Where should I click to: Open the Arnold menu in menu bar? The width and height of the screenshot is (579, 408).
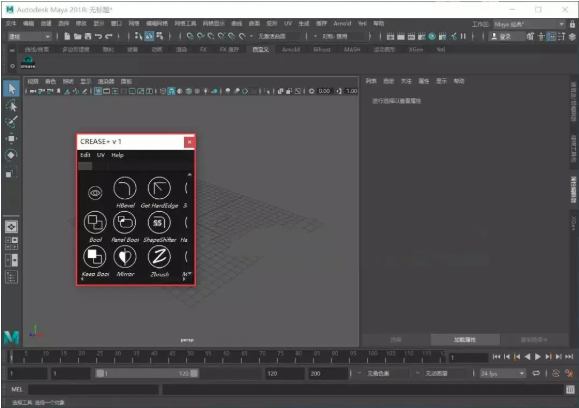(x=342, y=23)
